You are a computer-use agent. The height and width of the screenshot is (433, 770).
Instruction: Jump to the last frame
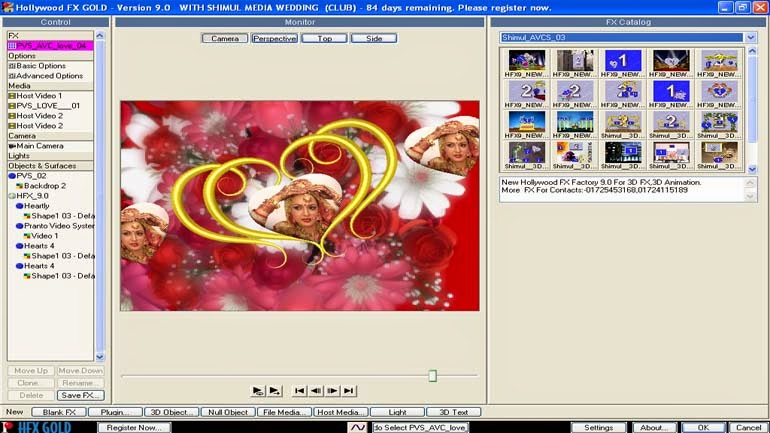(349, 391)
